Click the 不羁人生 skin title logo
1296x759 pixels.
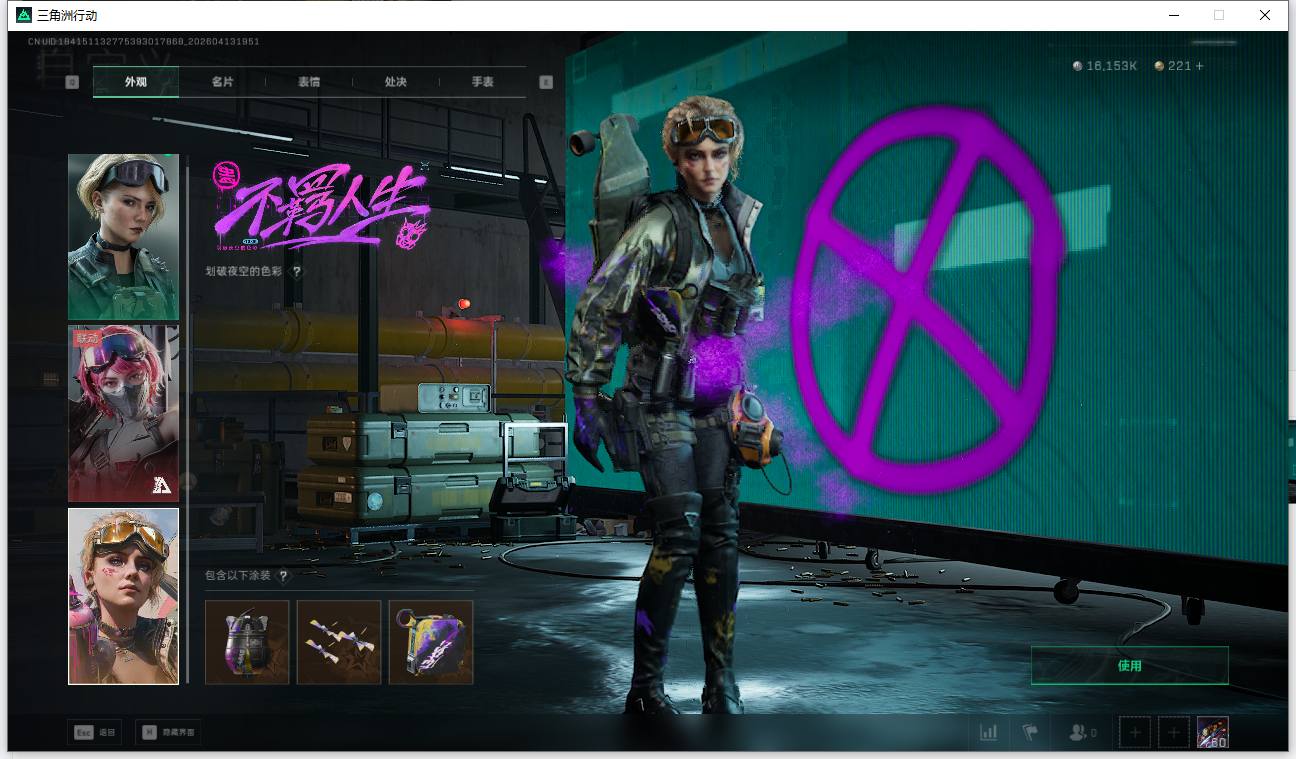320,207
